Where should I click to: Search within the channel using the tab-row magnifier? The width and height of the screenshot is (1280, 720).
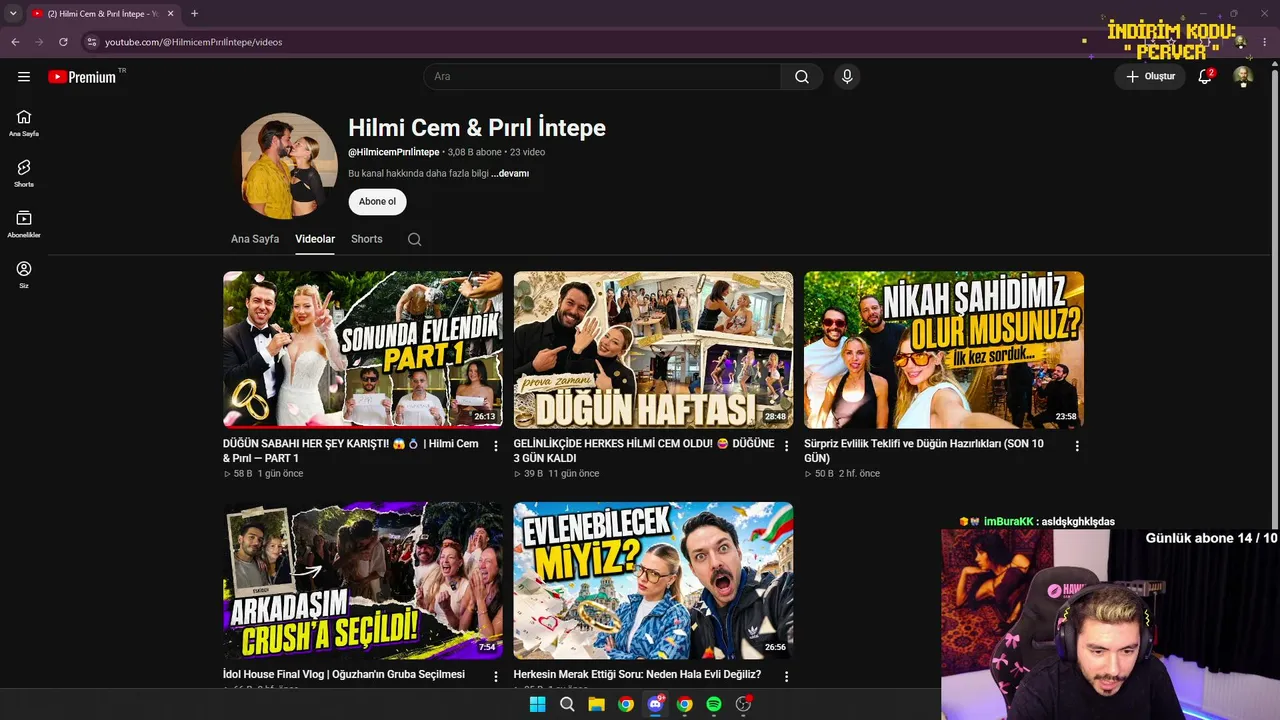(414, 239)
